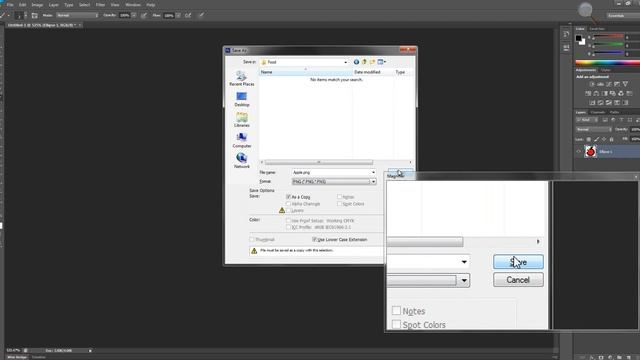Click the foreground color swatch

(578, 38)
